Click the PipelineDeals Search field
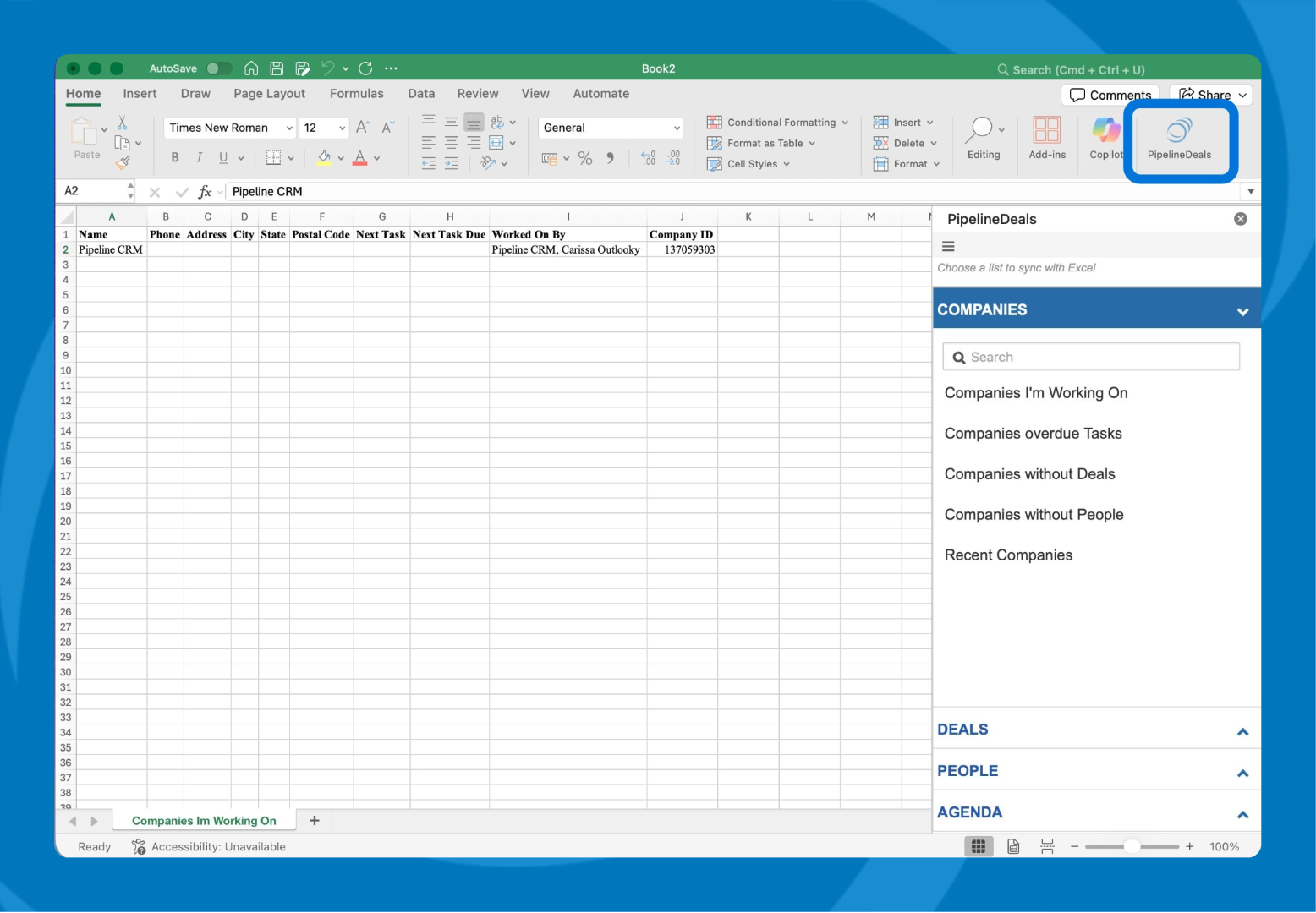The image size is (1316, 913). tap(1091, 358)
